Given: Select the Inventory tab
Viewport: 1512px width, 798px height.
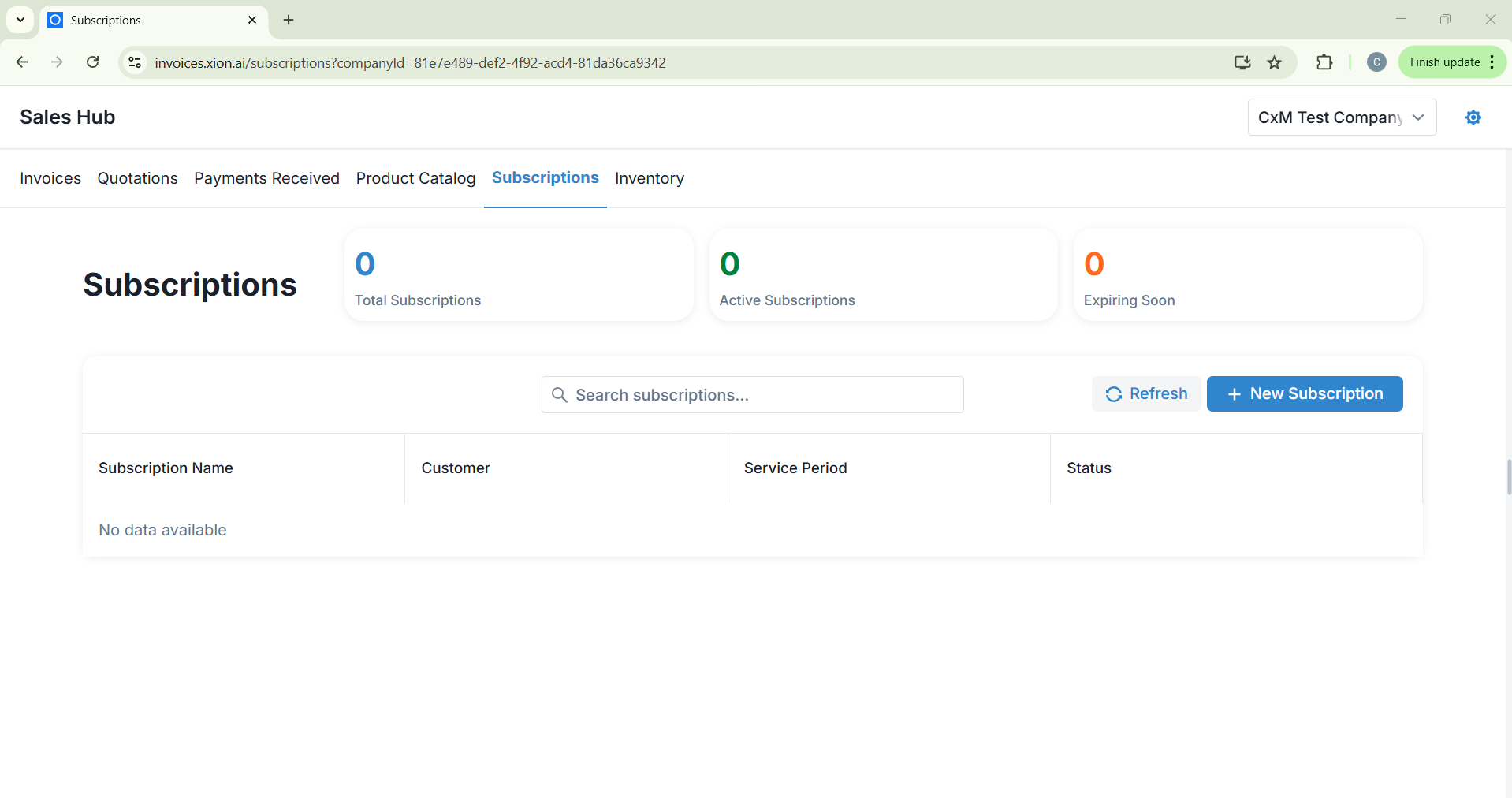Looking at the screenshot, I should point(649,178).
